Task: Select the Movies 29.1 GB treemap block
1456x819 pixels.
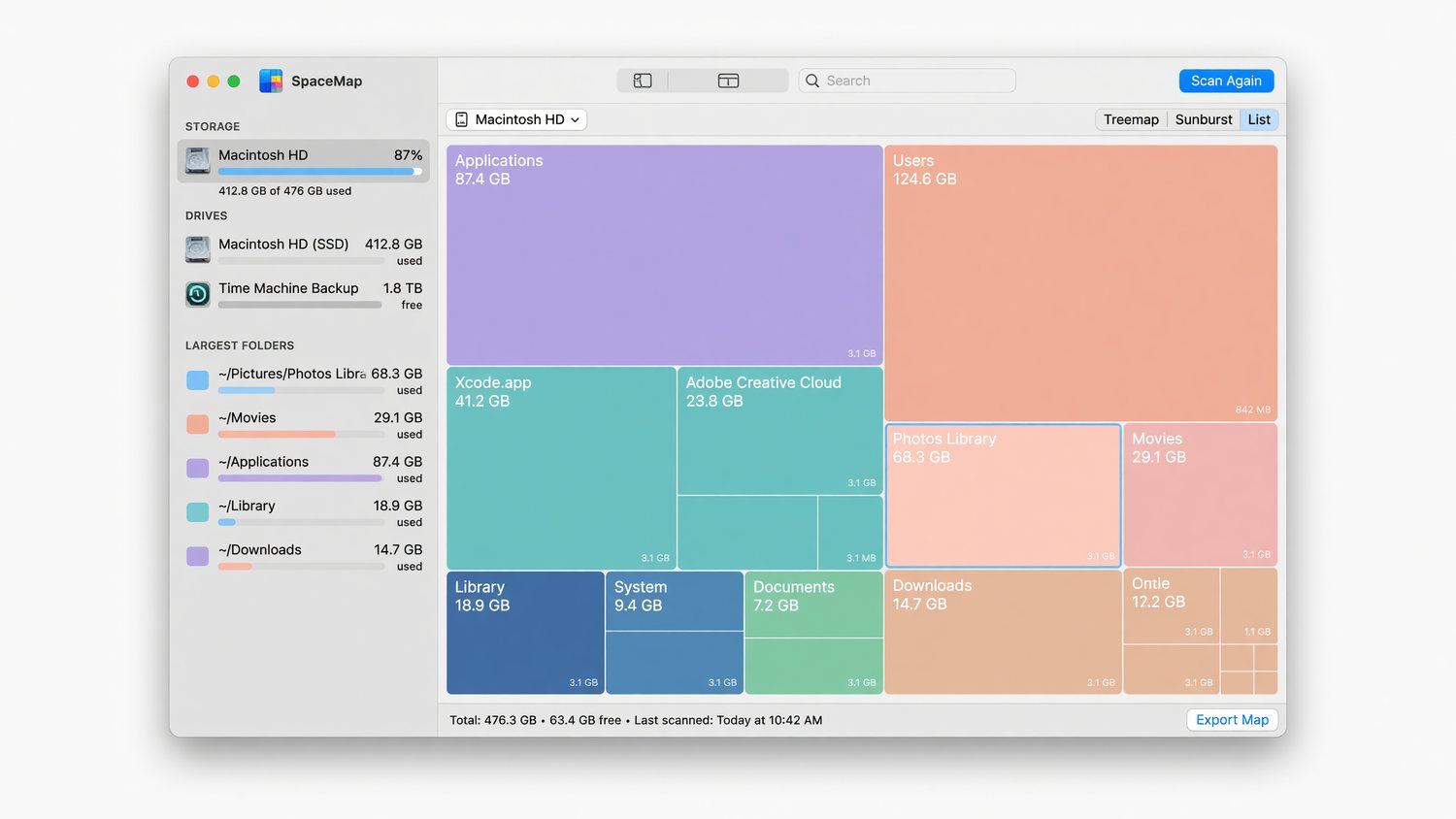Action: pos(1201,494)
